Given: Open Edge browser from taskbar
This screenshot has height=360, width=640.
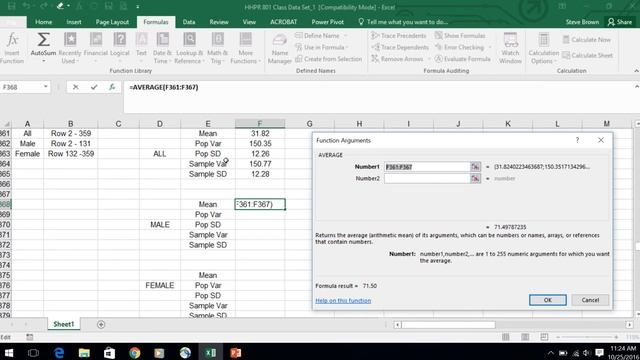Looking at the screenshot, I should point(59,353).
